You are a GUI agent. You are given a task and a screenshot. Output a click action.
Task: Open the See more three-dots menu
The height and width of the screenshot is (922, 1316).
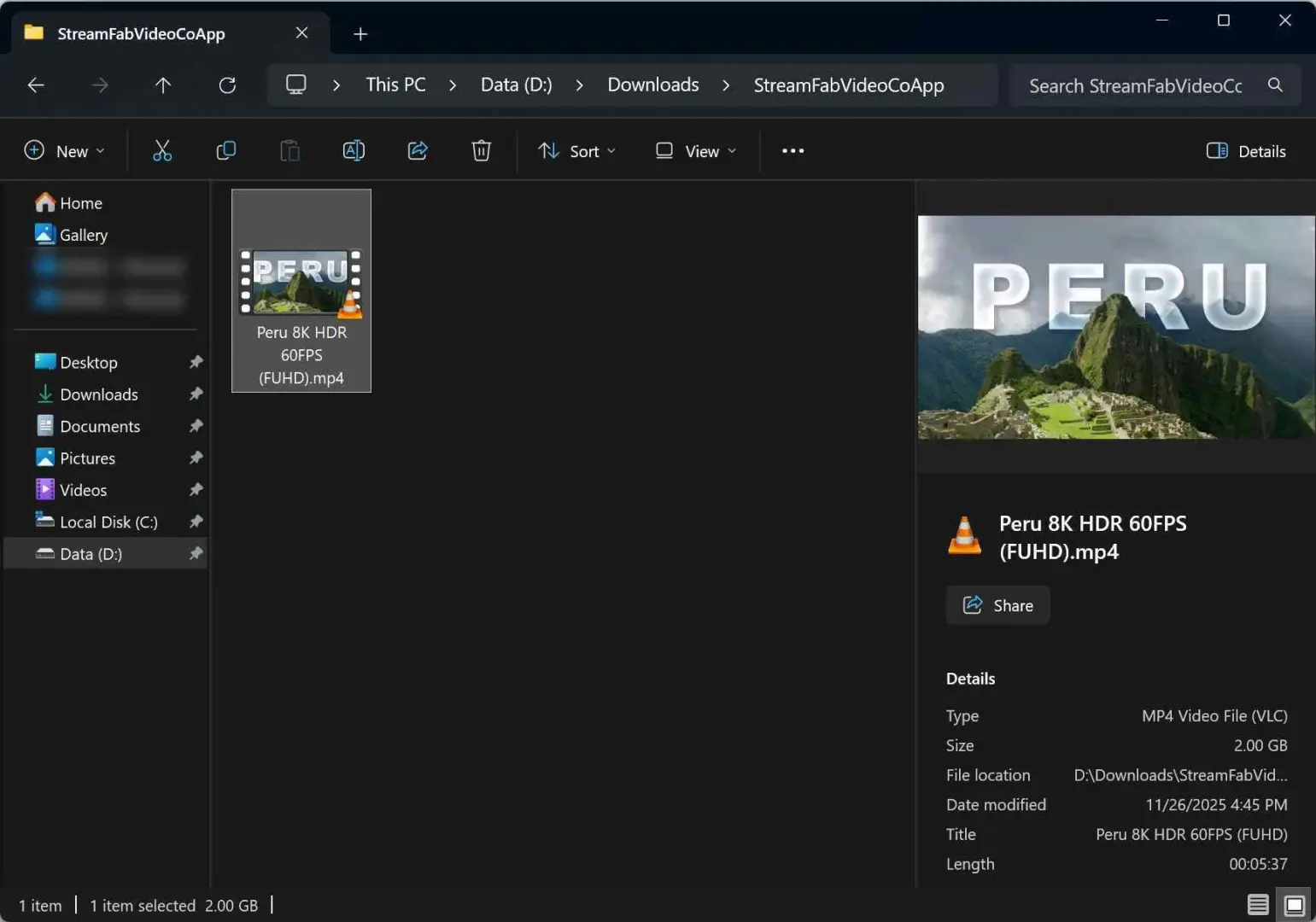(x=793, y=151)
